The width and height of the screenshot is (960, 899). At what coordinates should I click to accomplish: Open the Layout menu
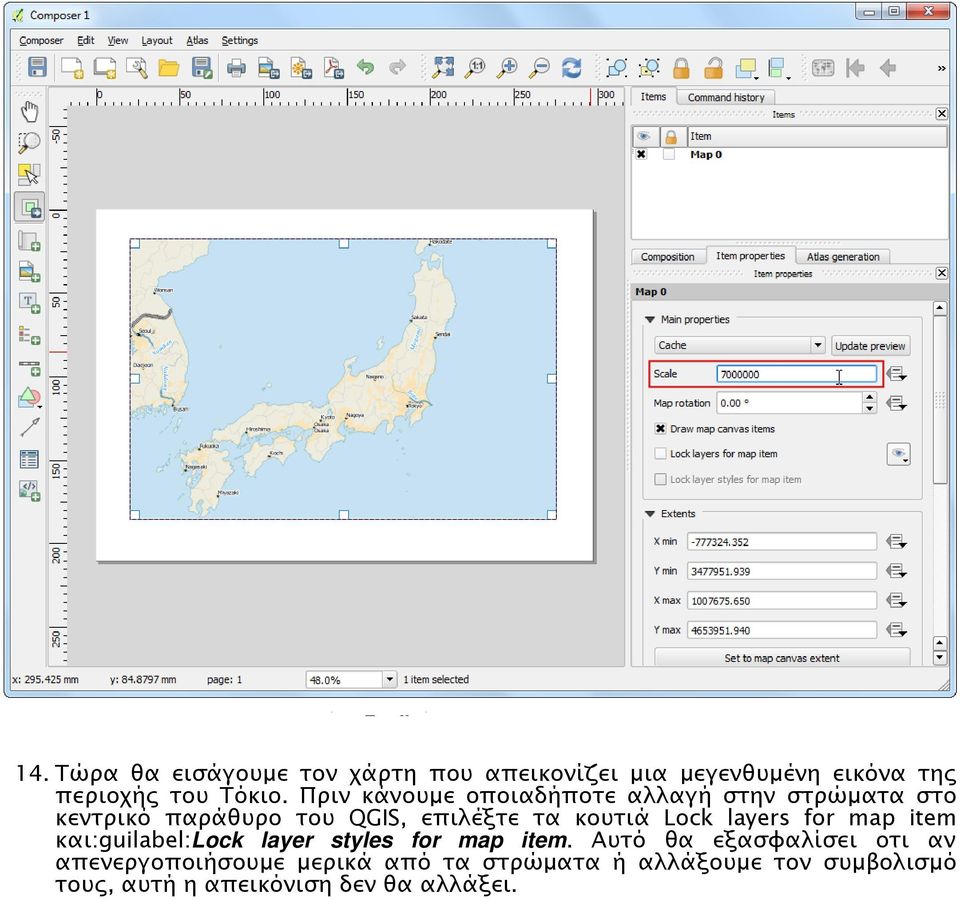[157, 40]
